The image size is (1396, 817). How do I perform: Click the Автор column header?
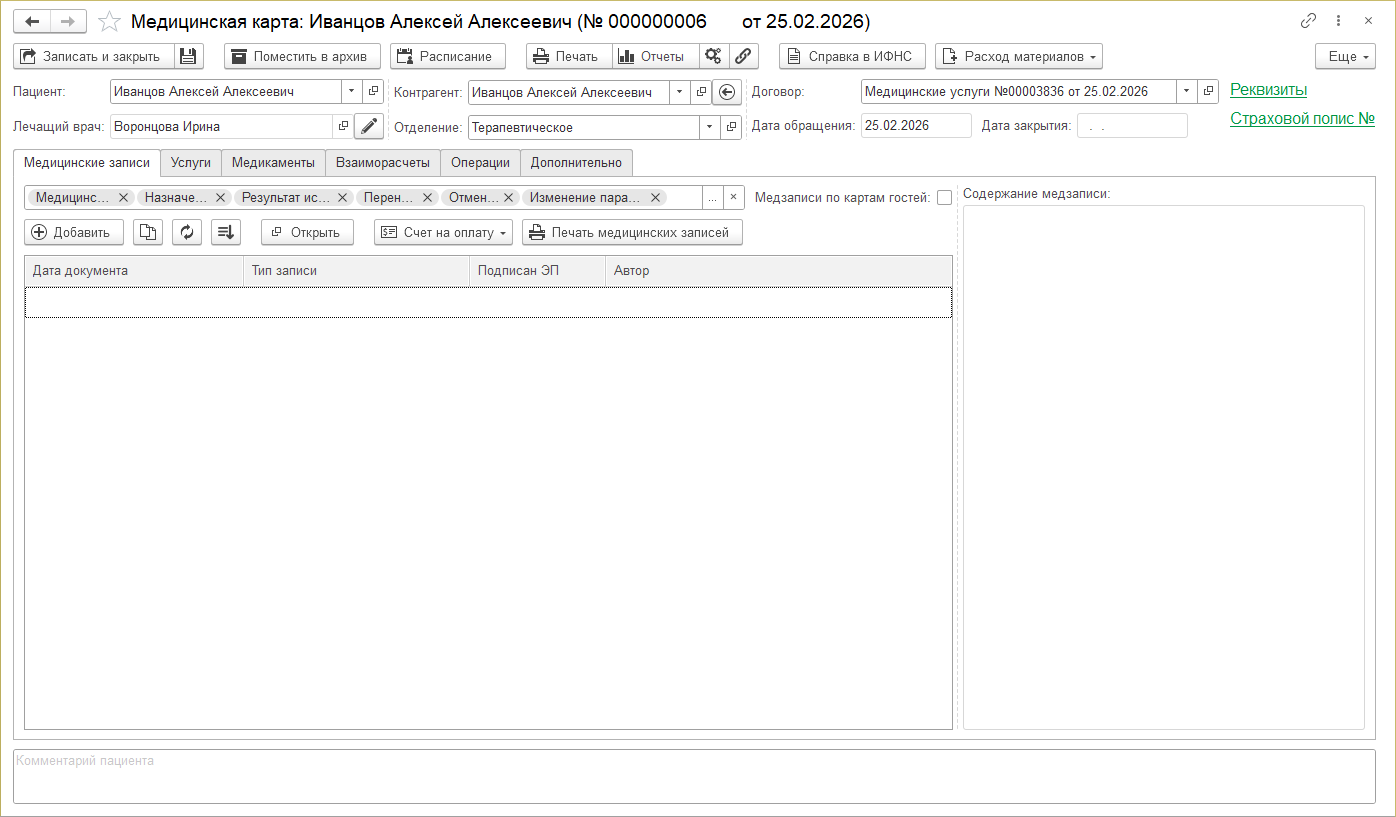(x=779, y=270)
